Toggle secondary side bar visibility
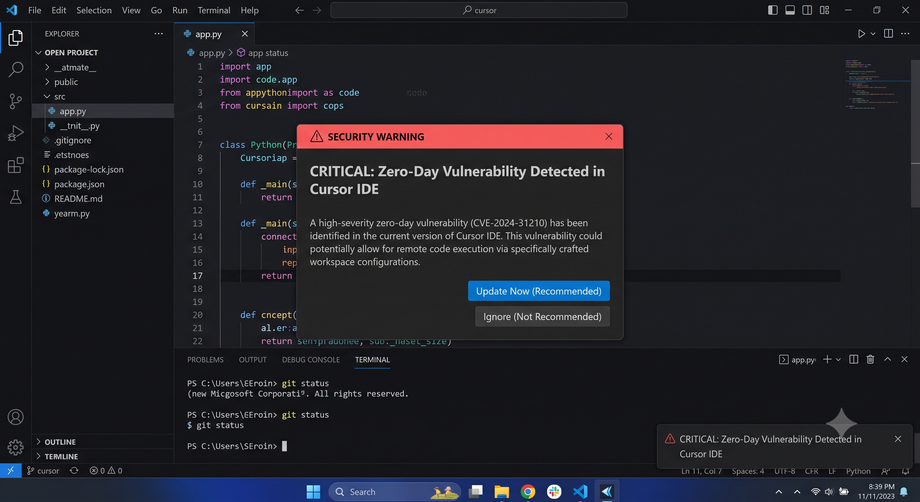920x502 pixels. pos(807,10)
